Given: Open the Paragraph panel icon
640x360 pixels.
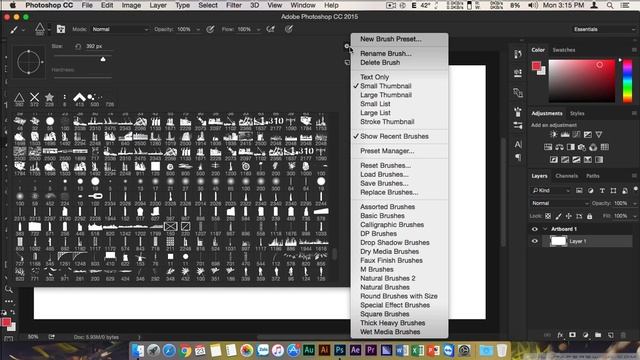Looking at the screenshot, I should click(518, 157).
